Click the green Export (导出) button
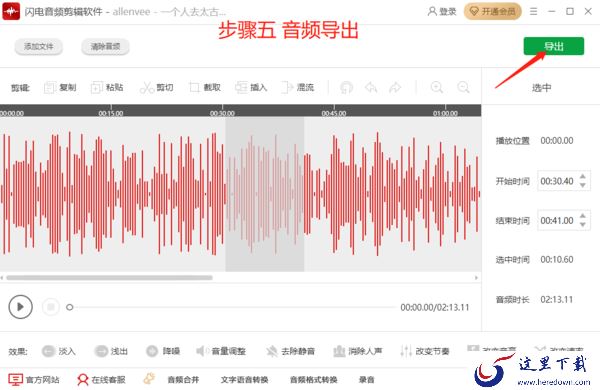The height and width of the screenshot is (390, 600). 554,46
